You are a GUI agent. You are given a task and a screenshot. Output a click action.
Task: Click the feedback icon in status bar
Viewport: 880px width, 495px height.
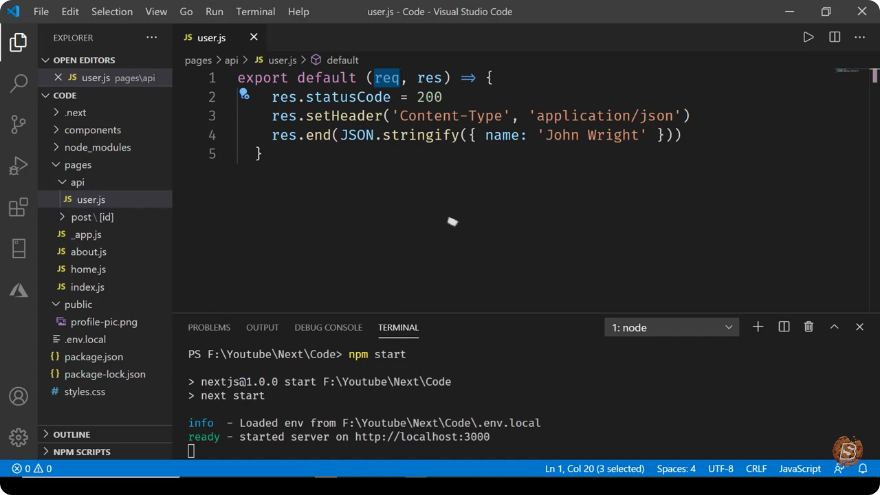coord(840,468)
